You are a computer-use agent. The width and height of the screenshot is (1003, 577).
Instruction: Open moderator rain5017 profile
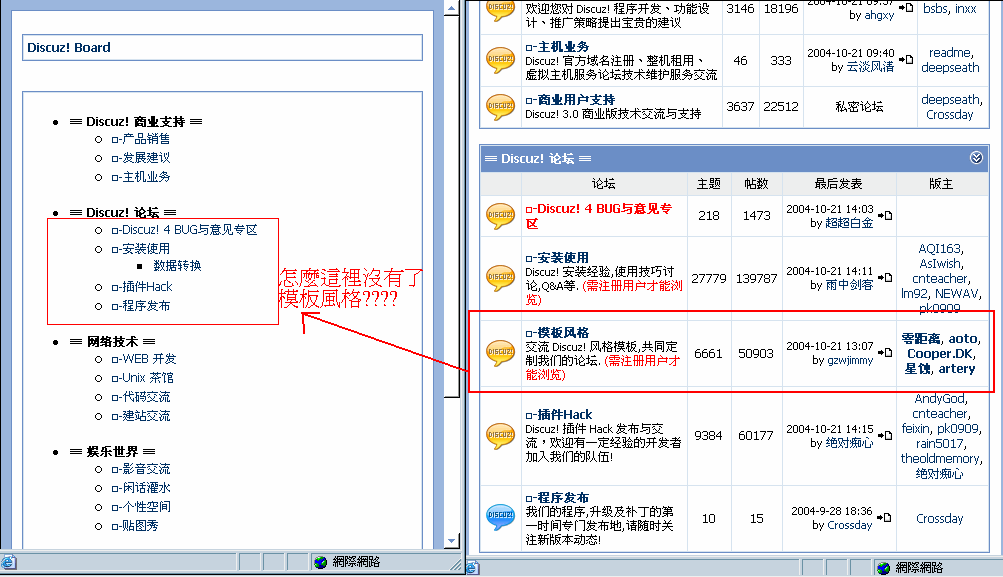pyautogui.click(x=939, y=444)
